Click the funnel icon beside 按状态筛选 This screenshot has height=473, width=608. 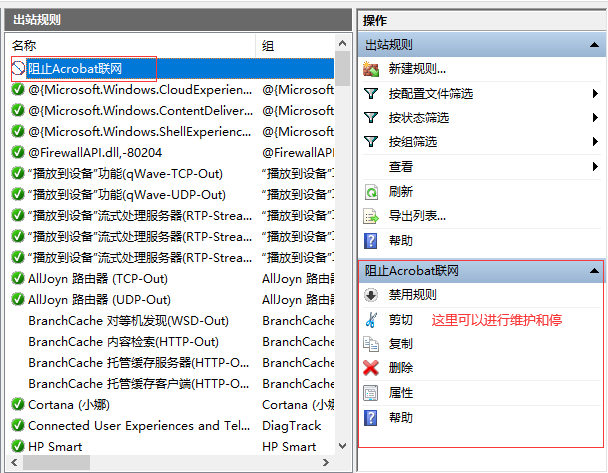pyautogui.click(x=371, y=117)
